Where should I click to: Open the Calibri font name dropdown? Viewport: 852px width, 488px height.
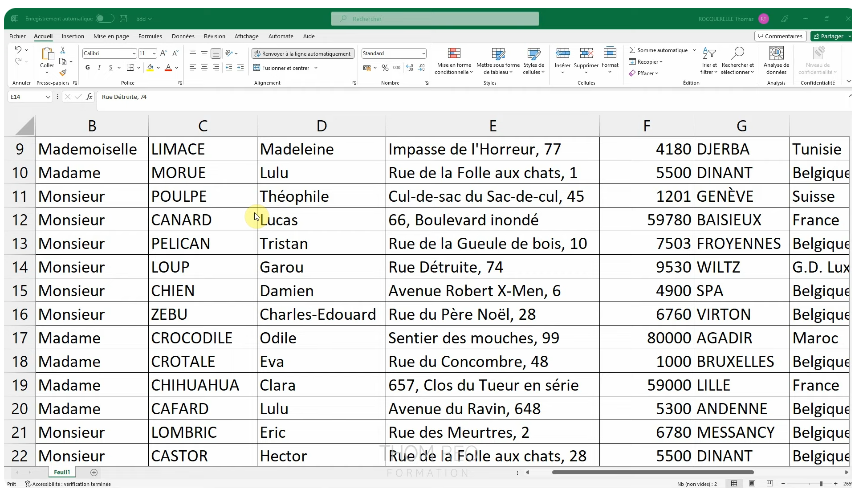tap(132, 53)
